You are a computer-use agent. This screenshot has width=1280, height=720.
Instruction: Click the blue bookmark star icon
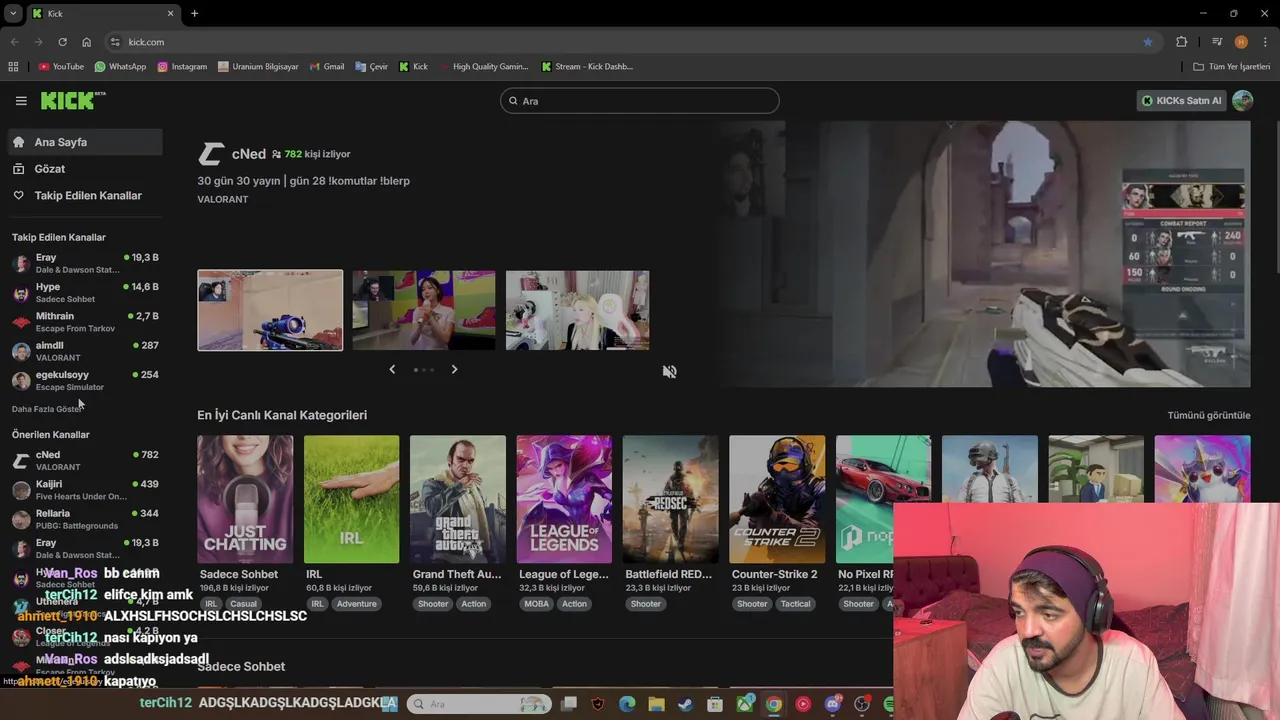[1148, 42]
